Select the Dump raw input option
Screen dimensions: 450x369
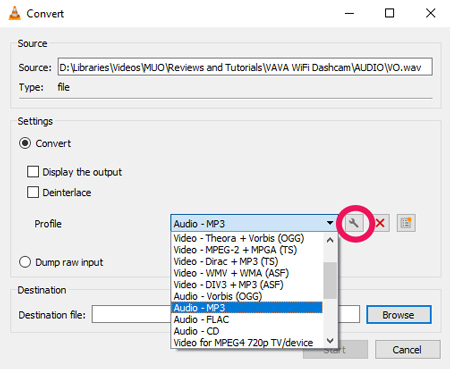pos(25,262)
